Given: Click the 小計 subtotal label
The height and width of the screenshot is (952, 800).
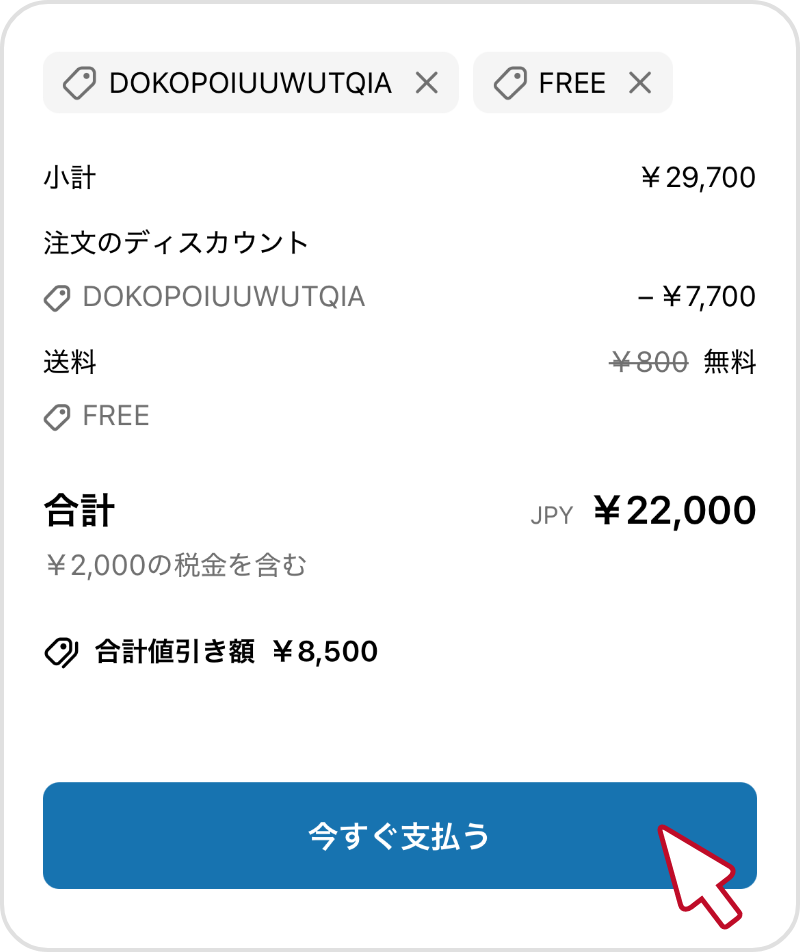Looking at the screenshot, I should tap(70, 178).
